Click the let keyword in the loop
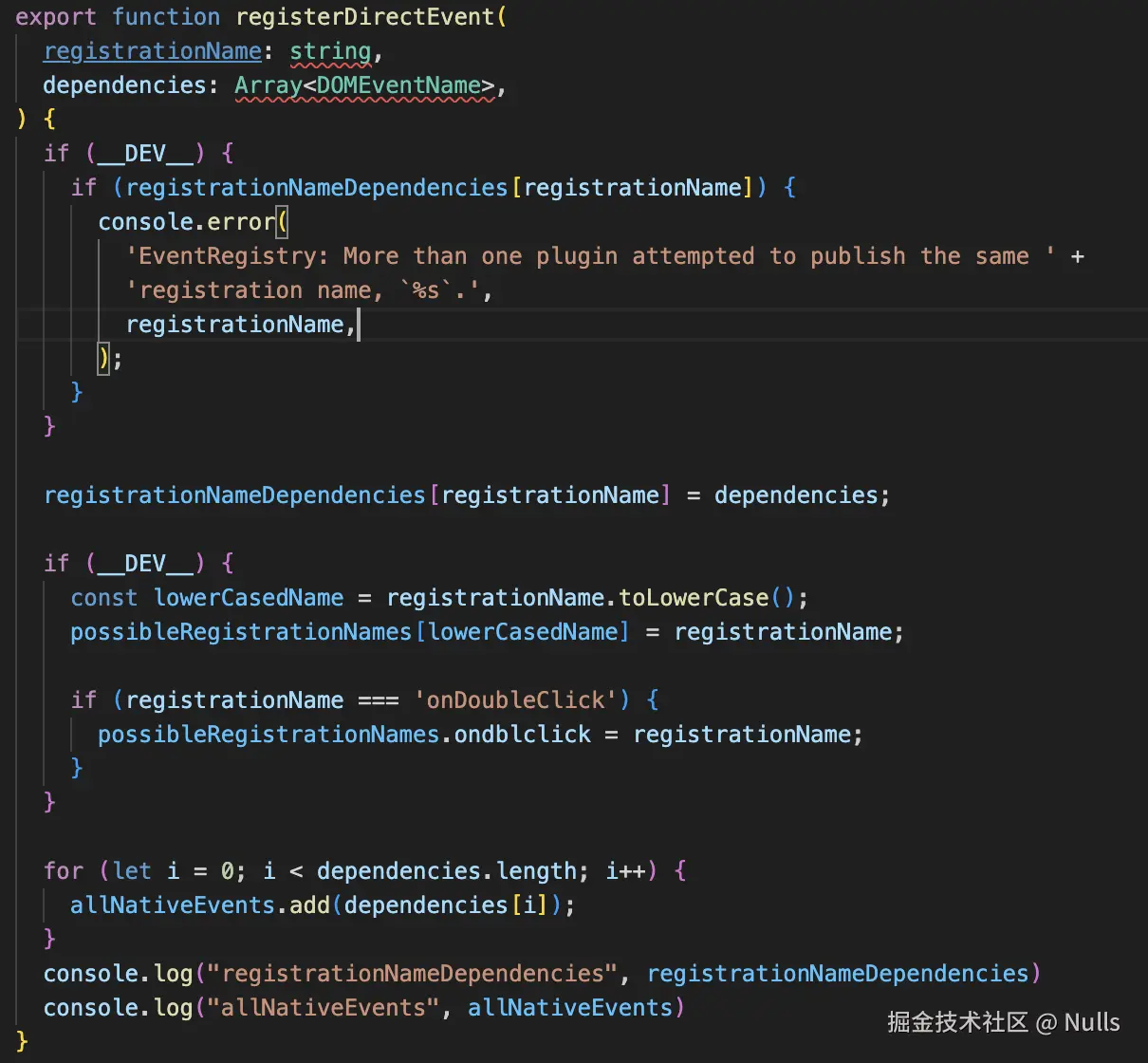 point(132,871)
